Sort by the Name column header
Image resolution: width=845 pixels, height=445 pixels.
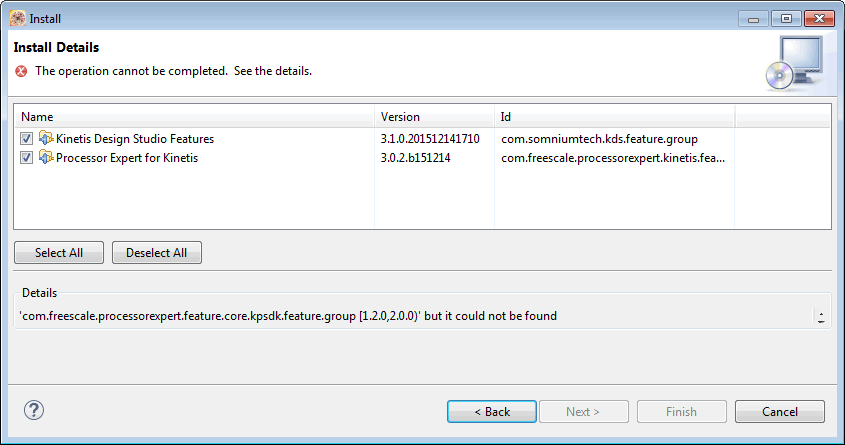195,117
